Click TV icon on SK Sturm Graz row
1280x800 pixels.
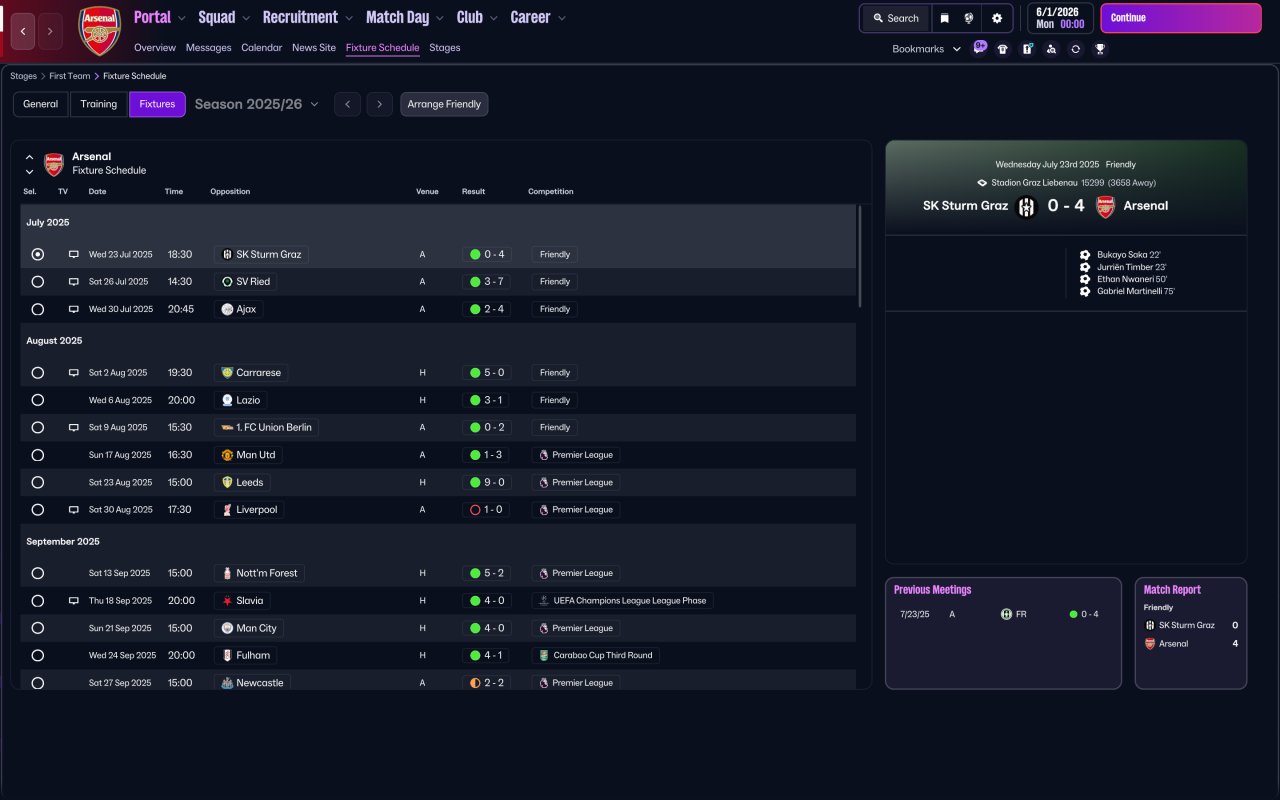[73, 254]
